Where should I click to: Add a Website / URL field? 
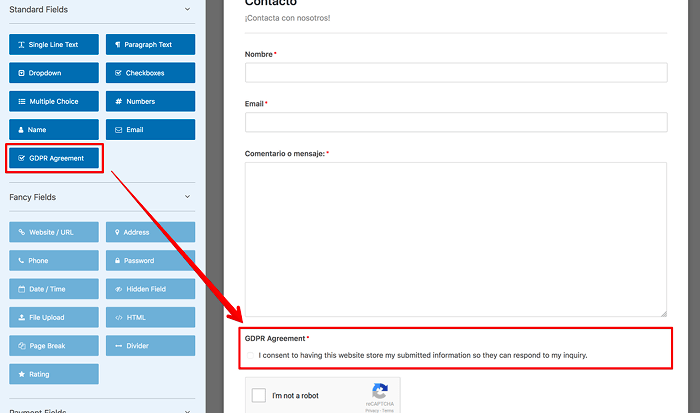coord(54,232)
